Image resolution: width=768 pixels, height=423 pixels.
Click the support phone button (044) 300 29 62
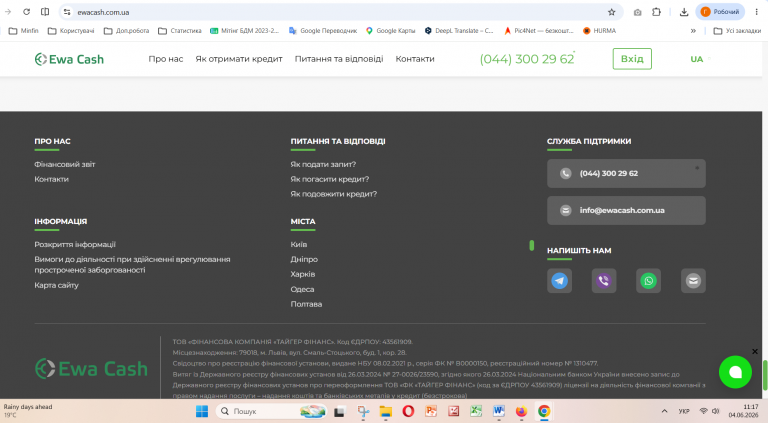[626, 173]
